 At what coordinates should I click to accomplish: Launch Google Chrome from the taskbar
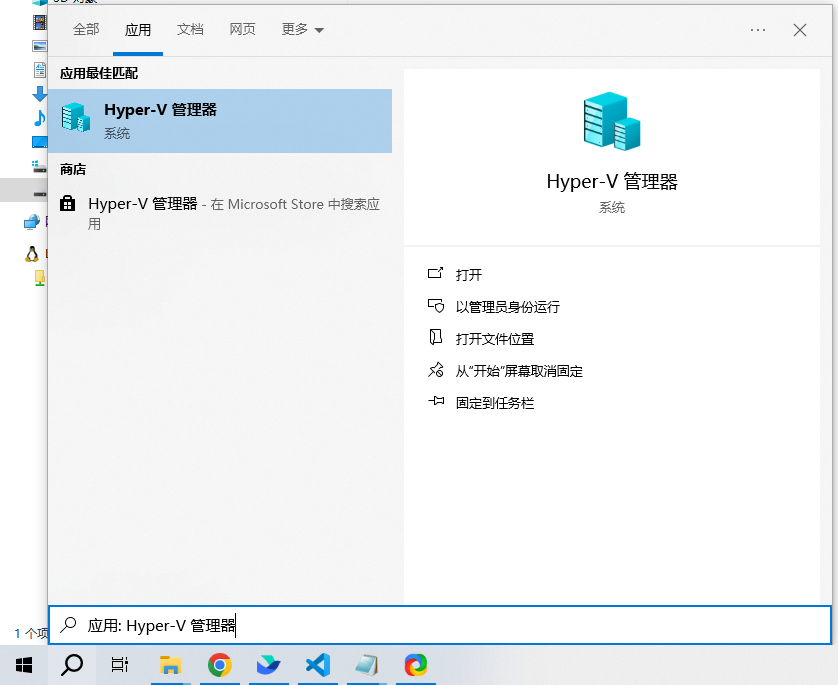point(220,665)
